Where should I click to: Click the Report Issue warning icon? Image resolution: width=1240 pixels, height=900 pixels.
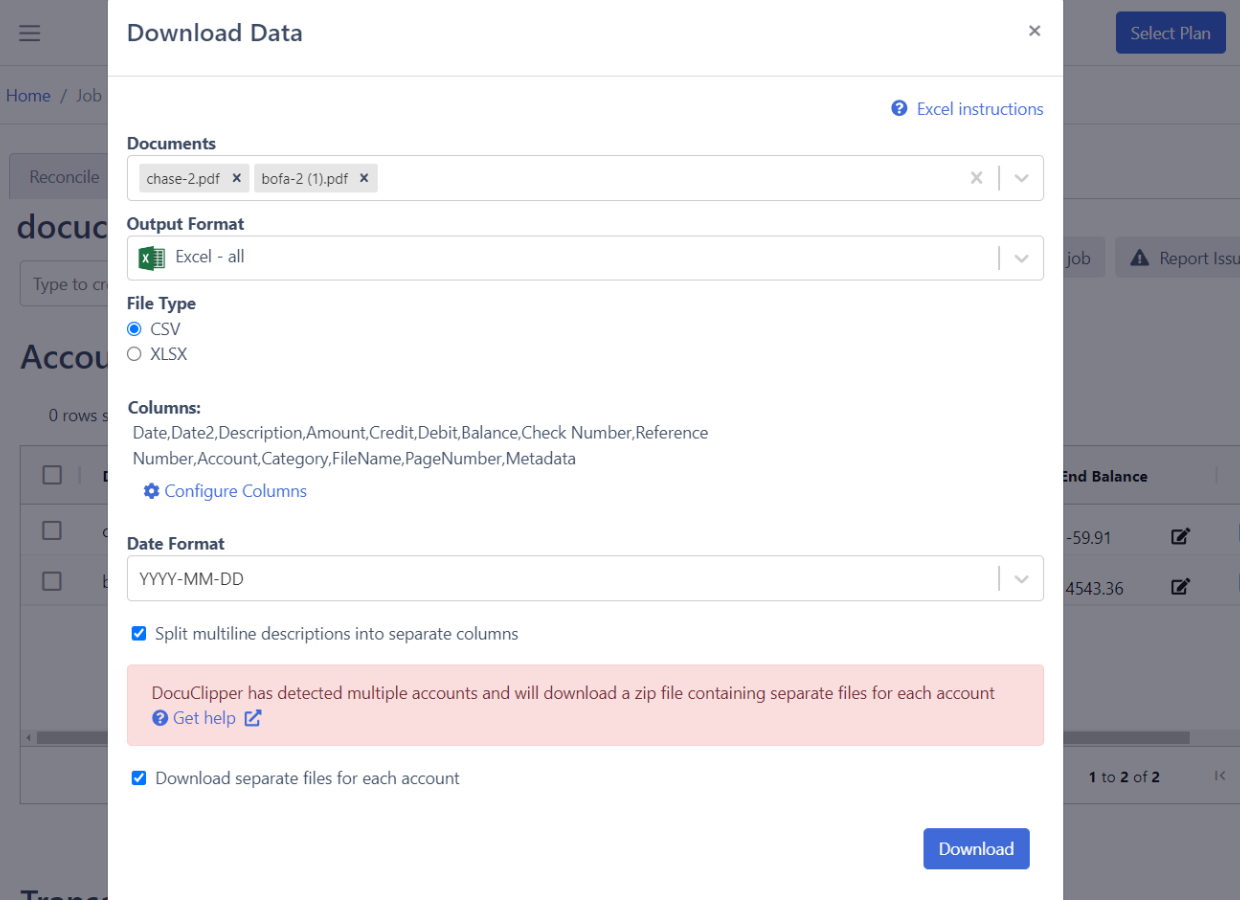coord(1139,258)
